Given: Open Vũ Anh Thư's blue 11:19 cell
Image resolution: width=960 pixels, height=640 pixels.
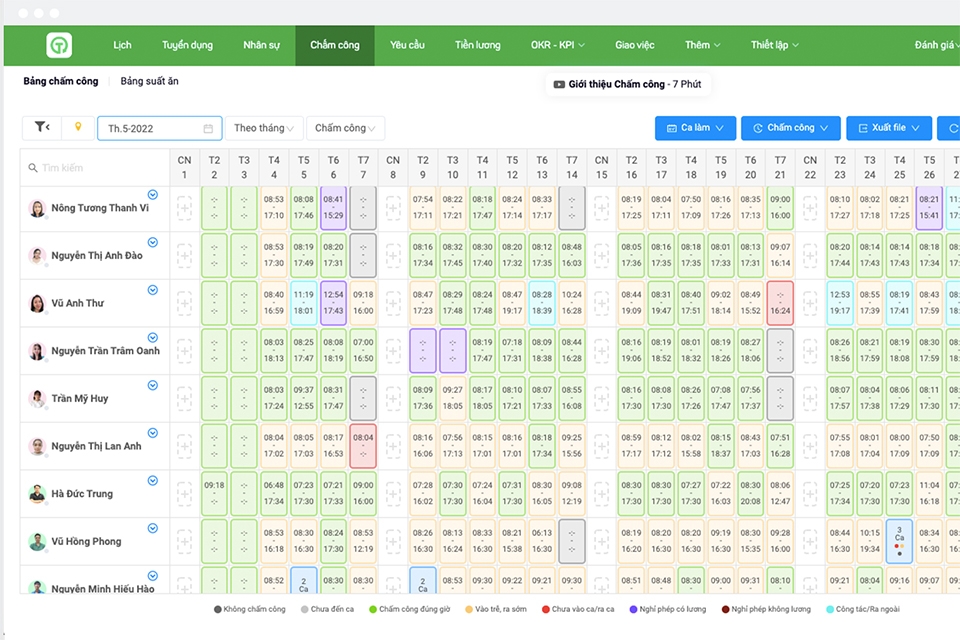Looking at the screenshot, I should pos(304,303).
